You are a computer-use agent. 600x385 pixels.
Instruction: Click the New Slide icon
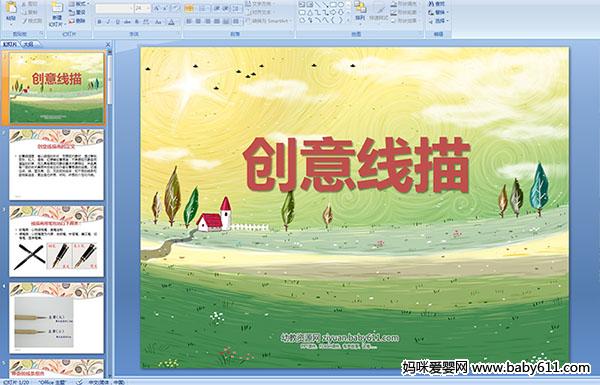click(57, 8)
